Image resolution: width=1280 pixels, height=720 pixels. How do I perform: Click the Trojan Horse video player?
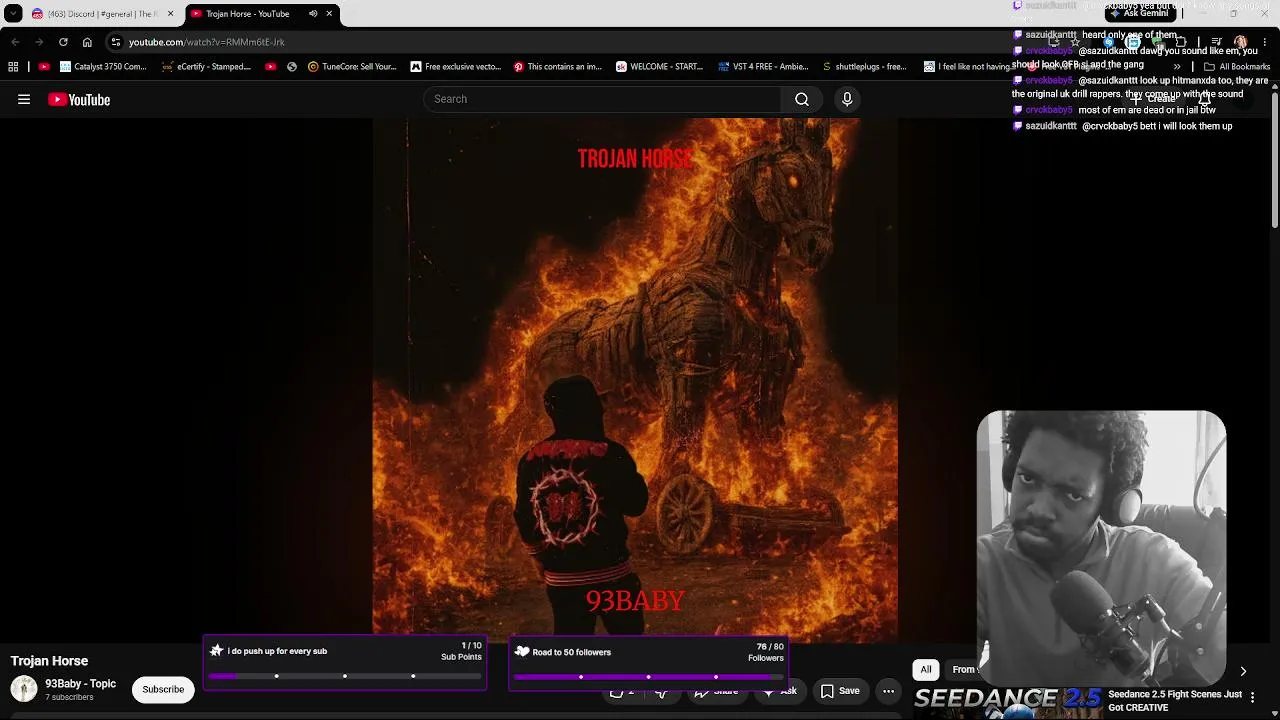point(635,380)
